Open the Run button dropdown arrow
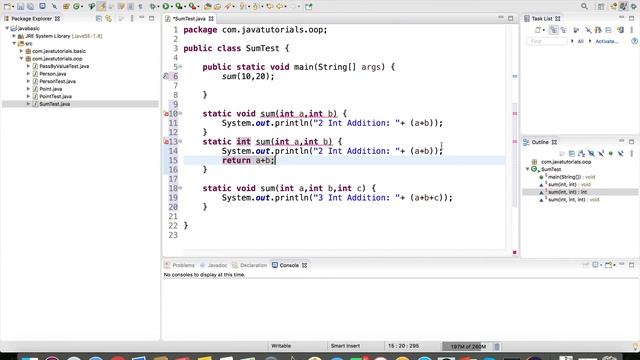 (171, 7)
